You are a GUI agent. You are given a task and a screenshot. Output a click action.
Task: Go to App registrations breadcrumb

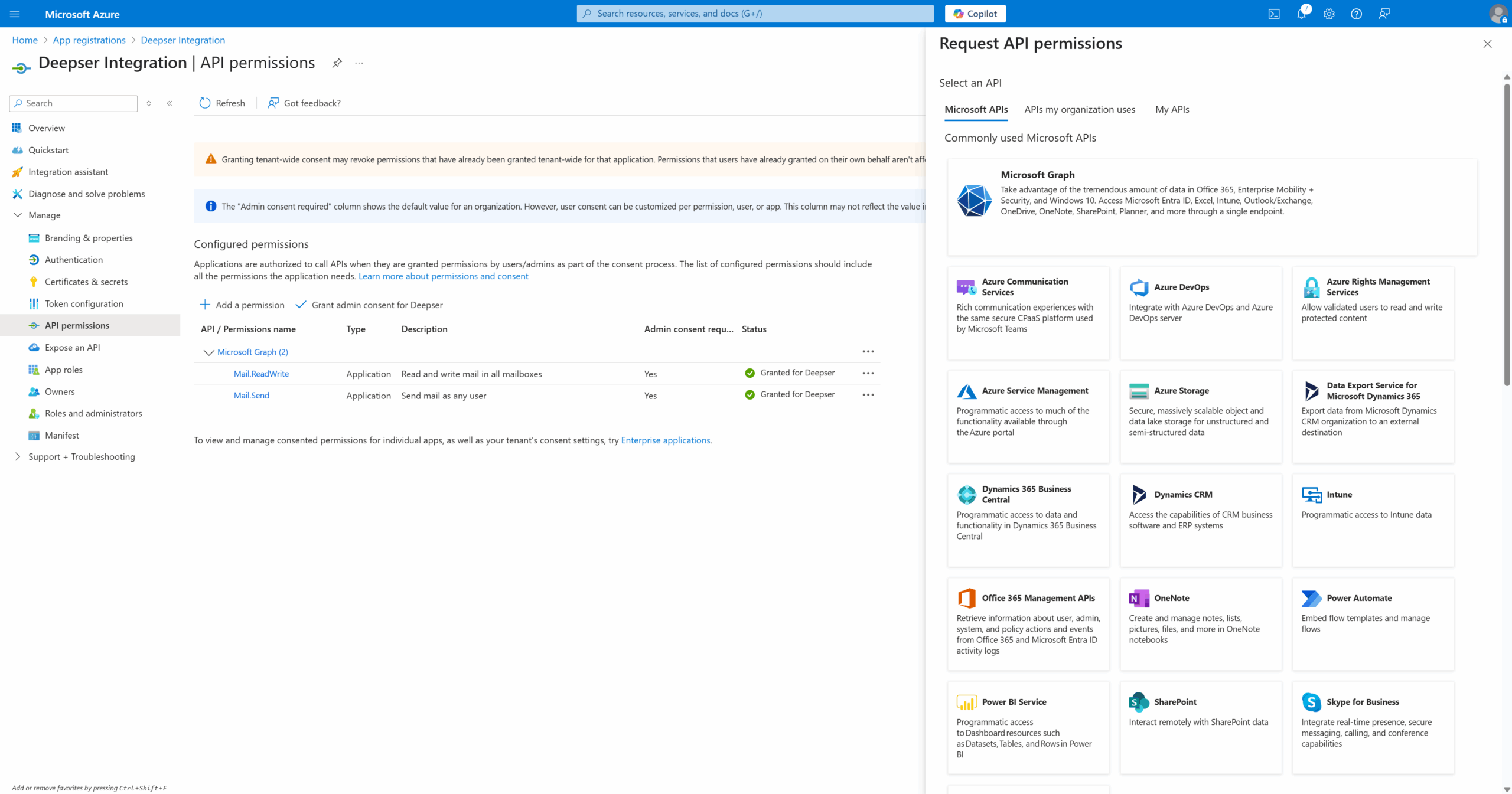(89, 40)
